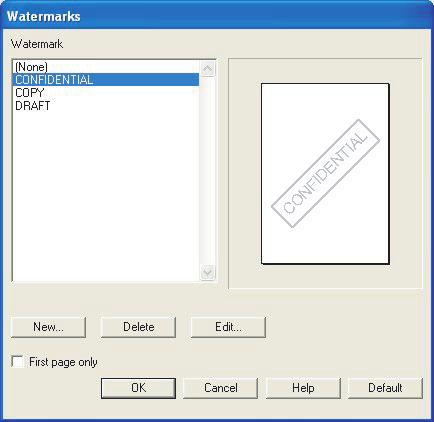
Task: Click empty space inside the watermark list
Action: 106,197
